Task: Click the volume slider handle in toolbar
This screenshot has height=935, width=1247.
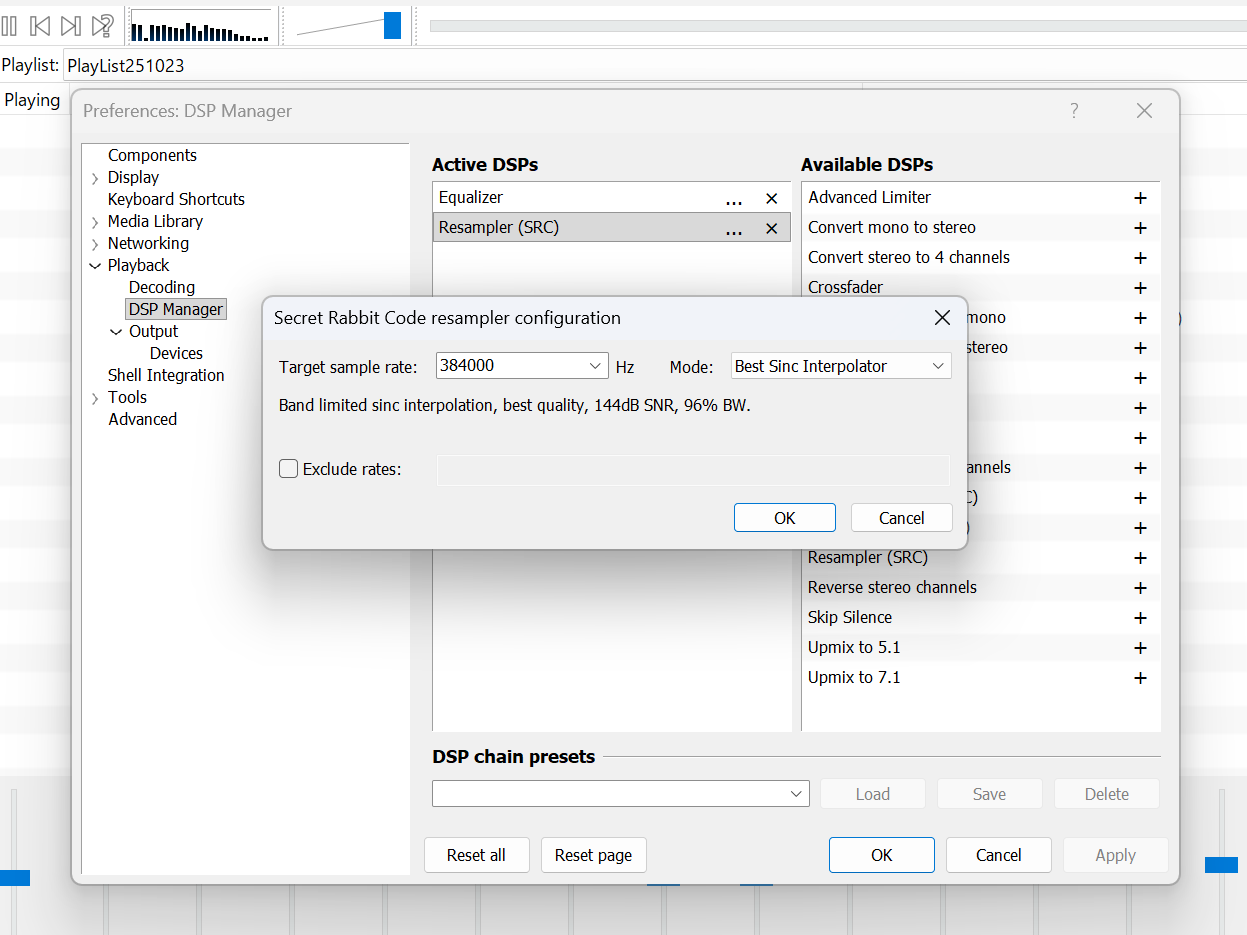Action: point(392,26)
